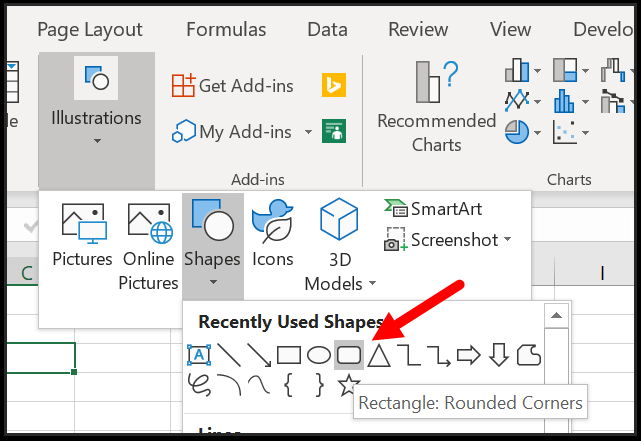Viewport: 641px width, 441px height.
Task: Select the Left Brace shape
Action: [289, 385]
